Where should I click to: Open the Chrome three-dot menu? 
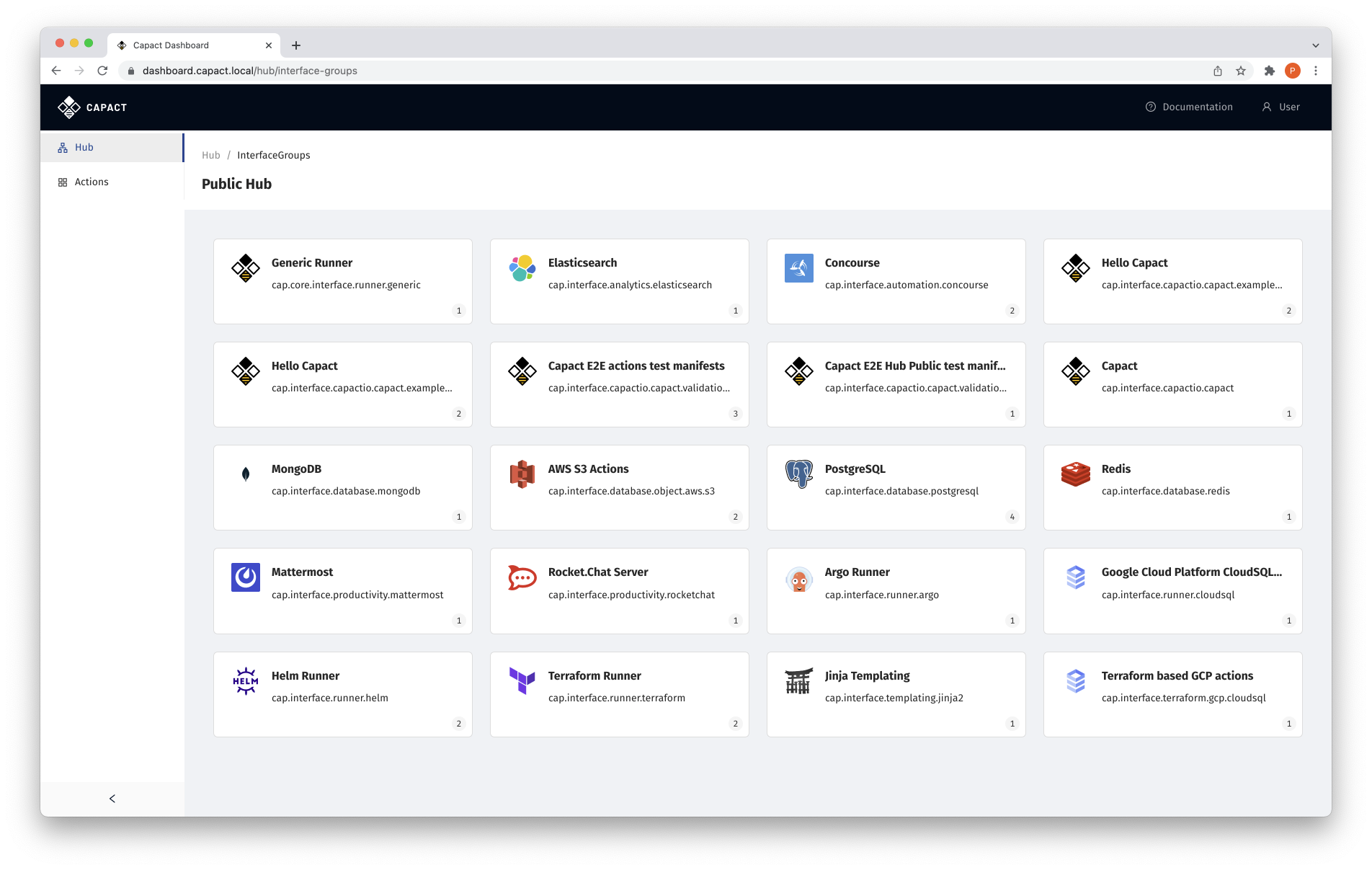1315,71
